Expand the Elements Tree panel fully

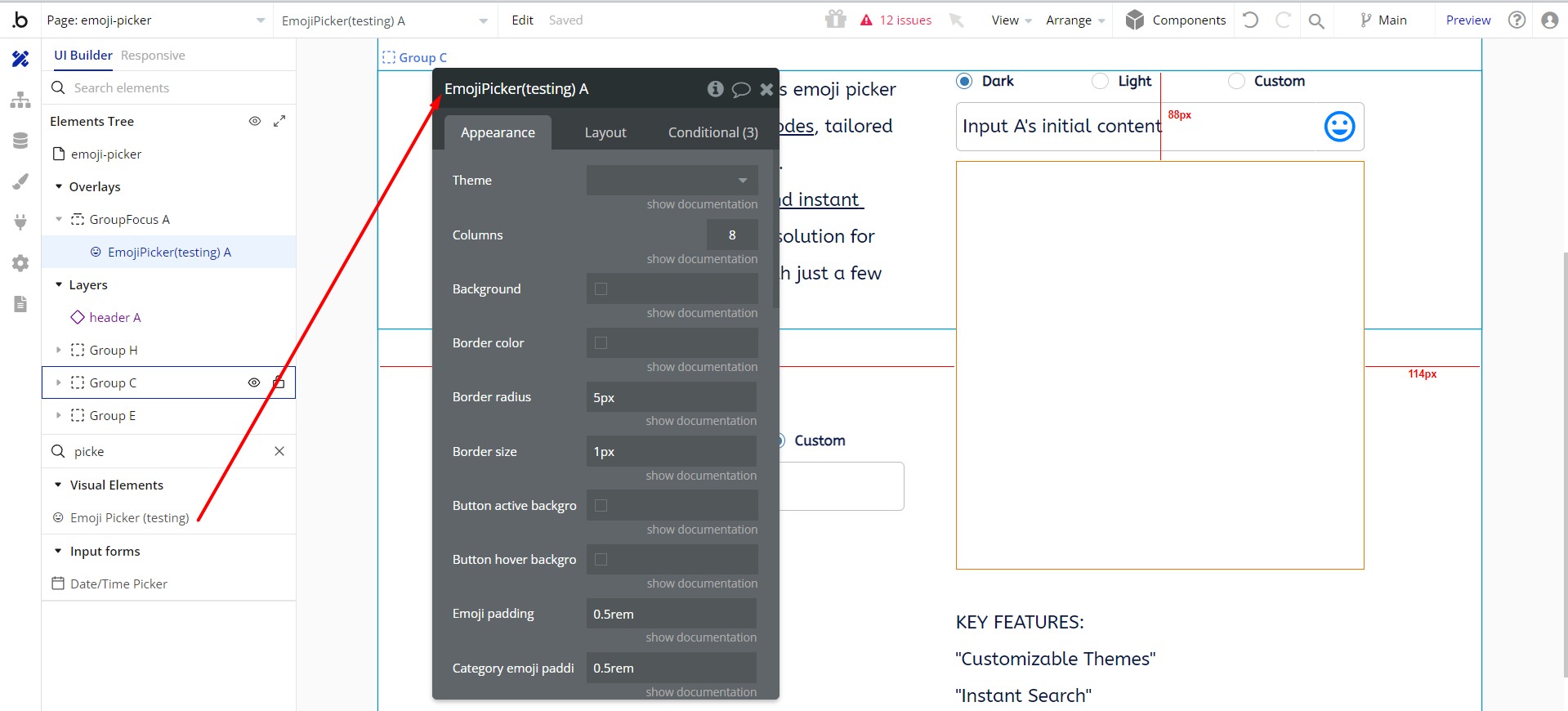[279, 121]
